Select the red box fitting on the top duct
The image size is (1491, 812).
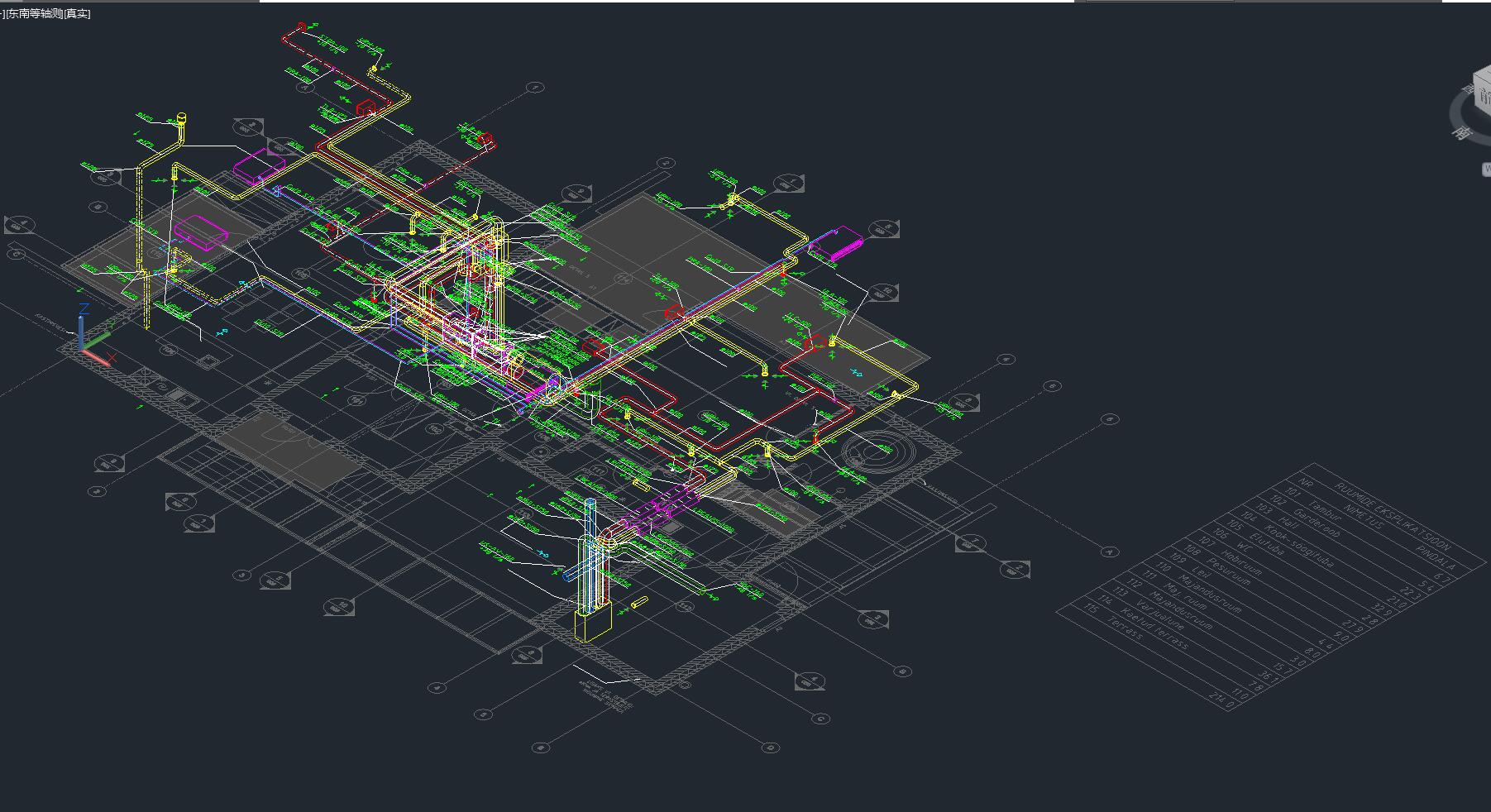click(x=366, y=108)
